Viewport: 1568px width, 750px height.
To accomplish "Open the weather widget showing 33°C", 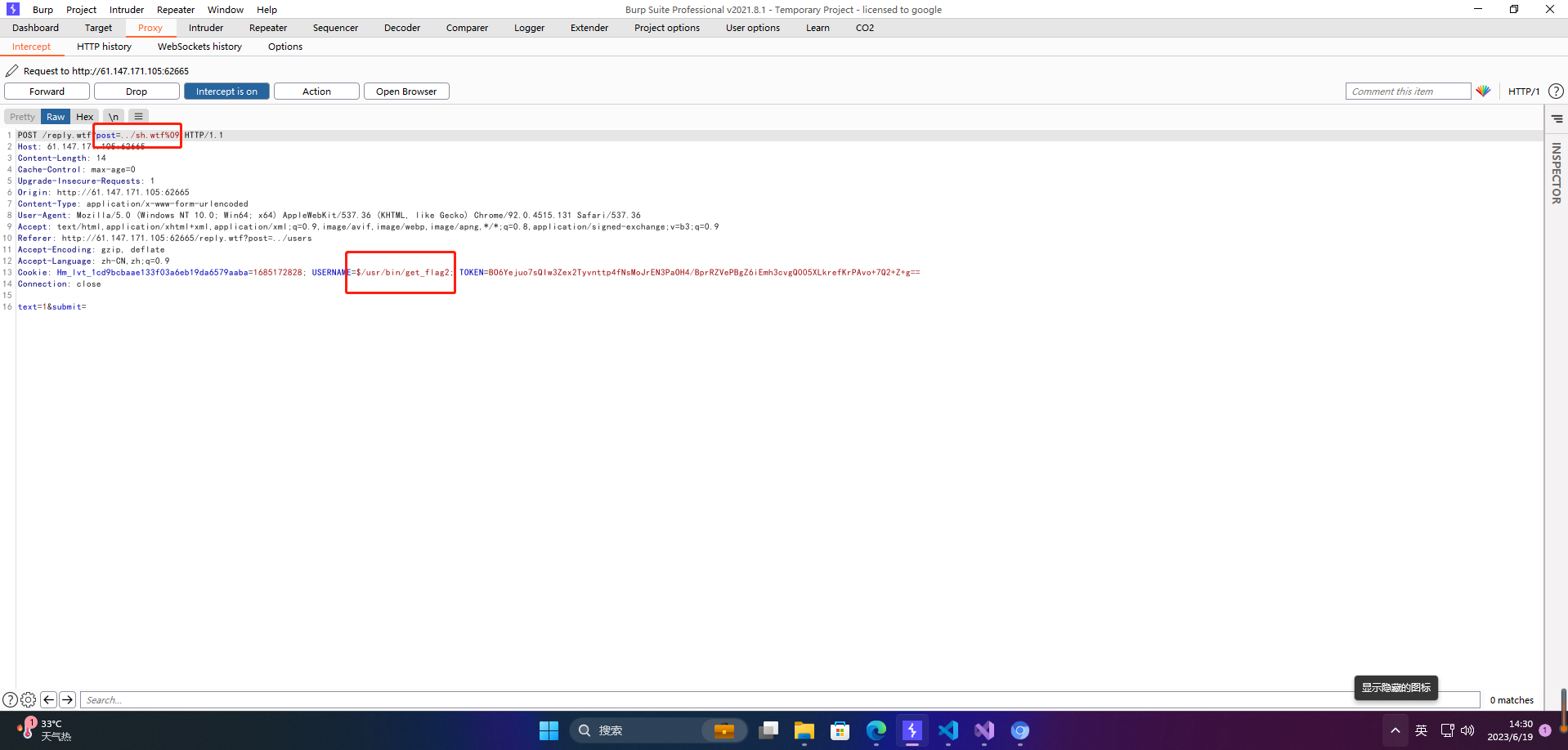I will [45, 730].
